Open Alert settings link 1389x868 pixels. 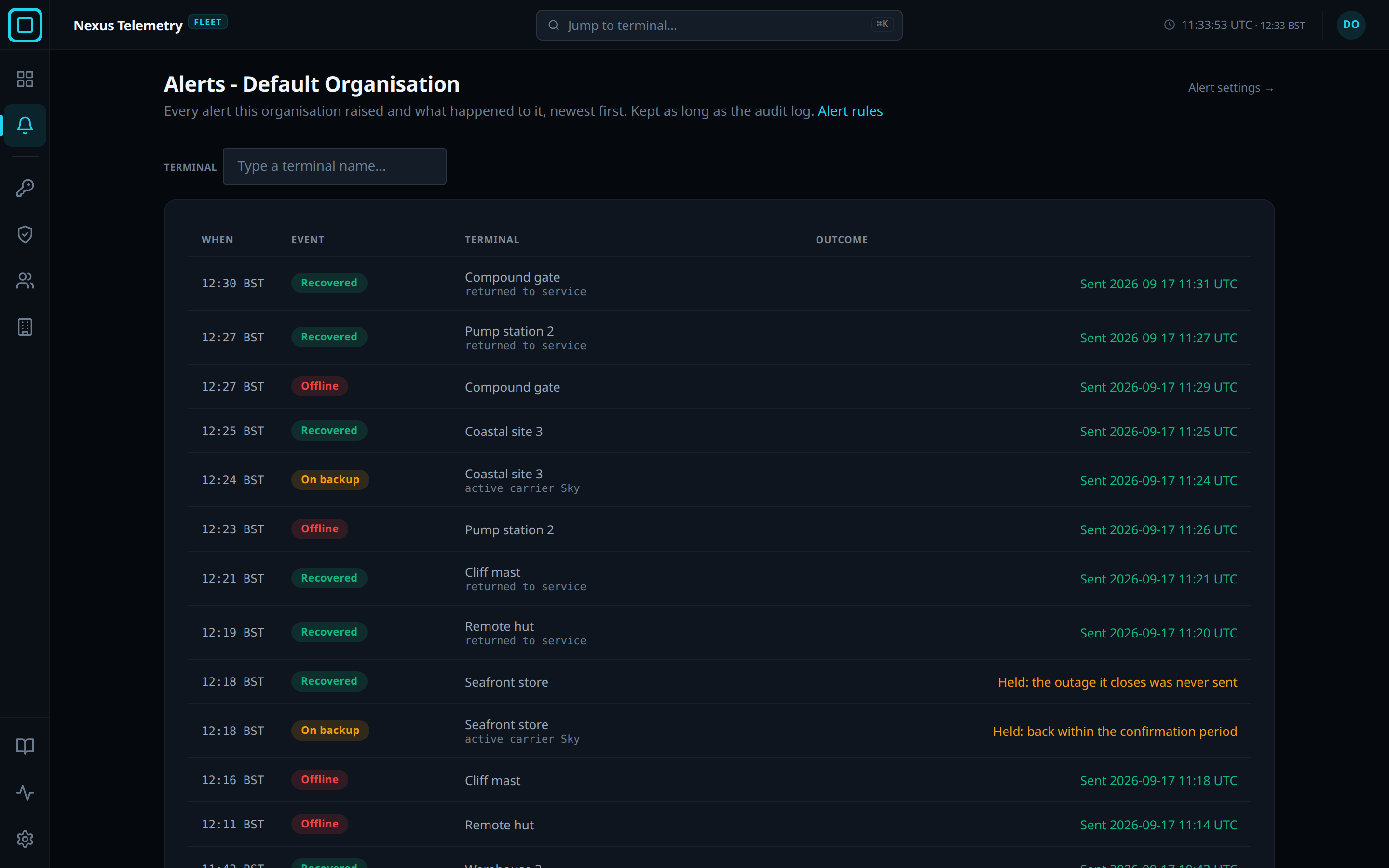tap(1231, 88)
